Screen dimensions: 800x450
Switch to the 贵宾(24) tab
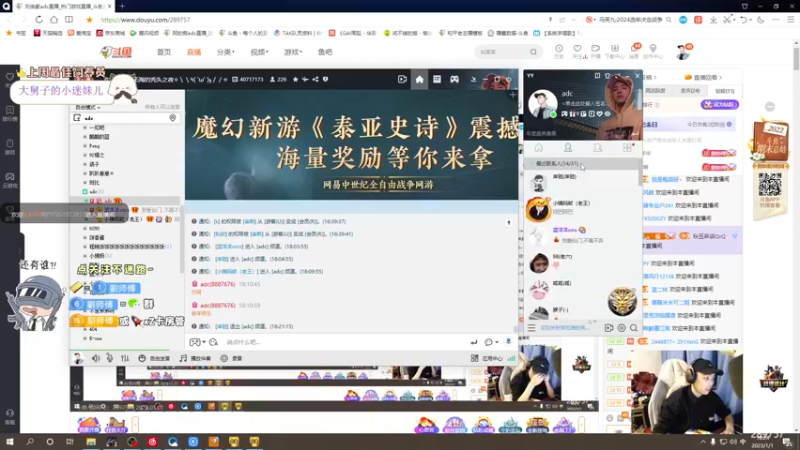(x=690, y=91)
